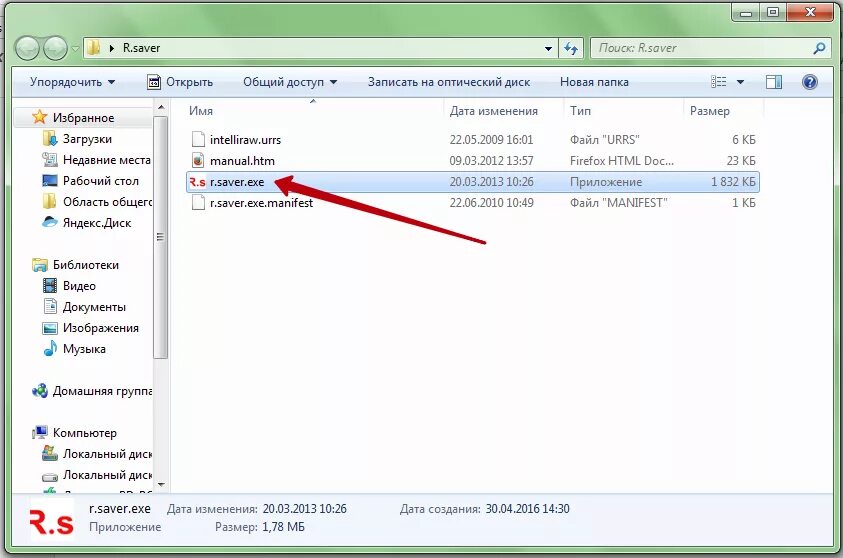
Task: Select Компьютер in the navigation pane
Action: [84, 433]
